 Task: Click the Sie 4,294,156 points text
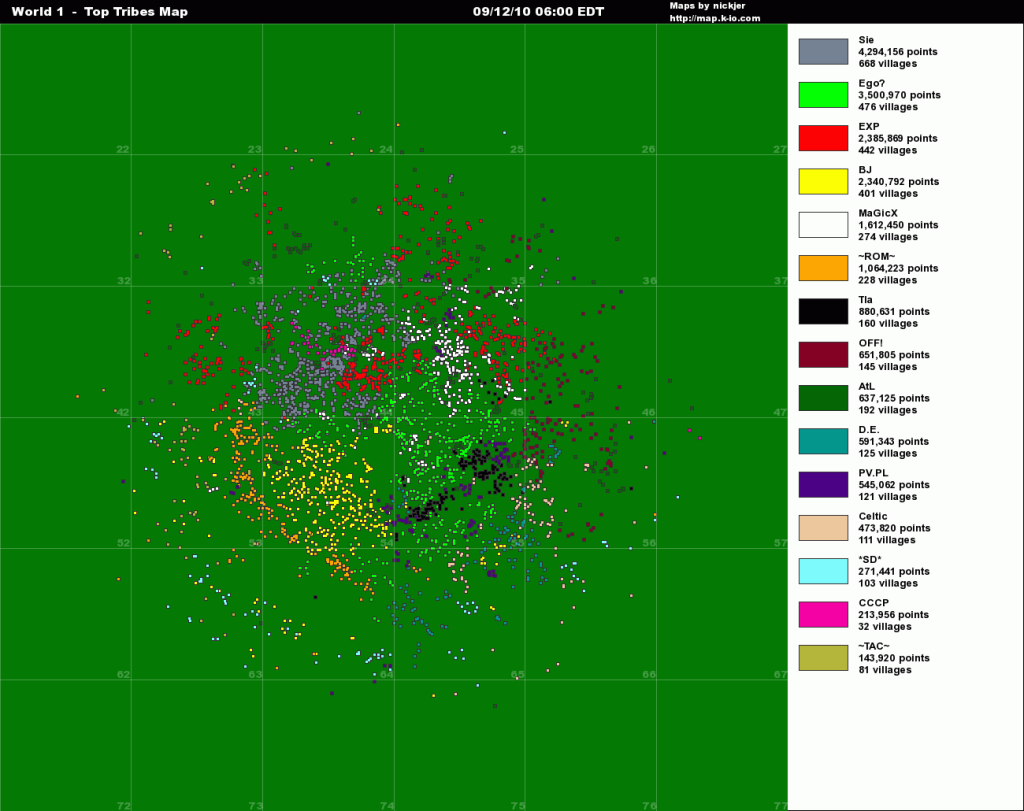coord(897,51)
